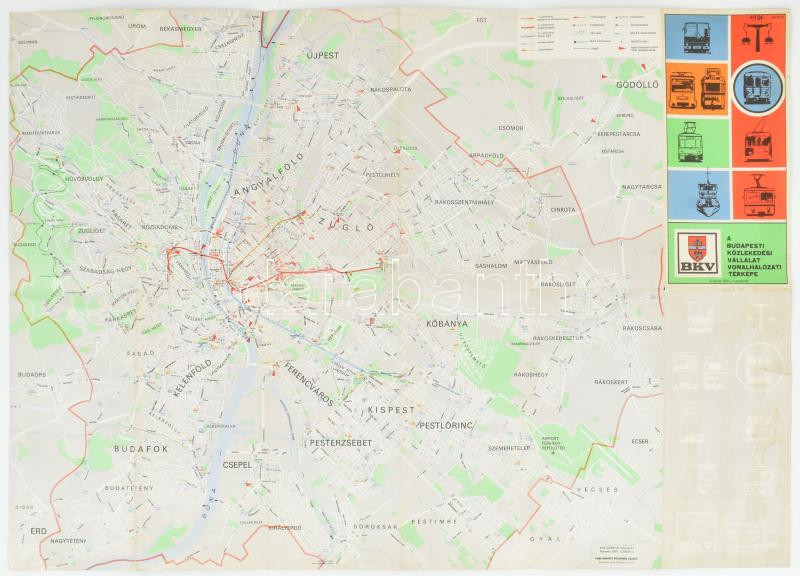The image size is (800, 576).
Task: Click the bus pictogram on blue tile
Action: tap(696, 36)
